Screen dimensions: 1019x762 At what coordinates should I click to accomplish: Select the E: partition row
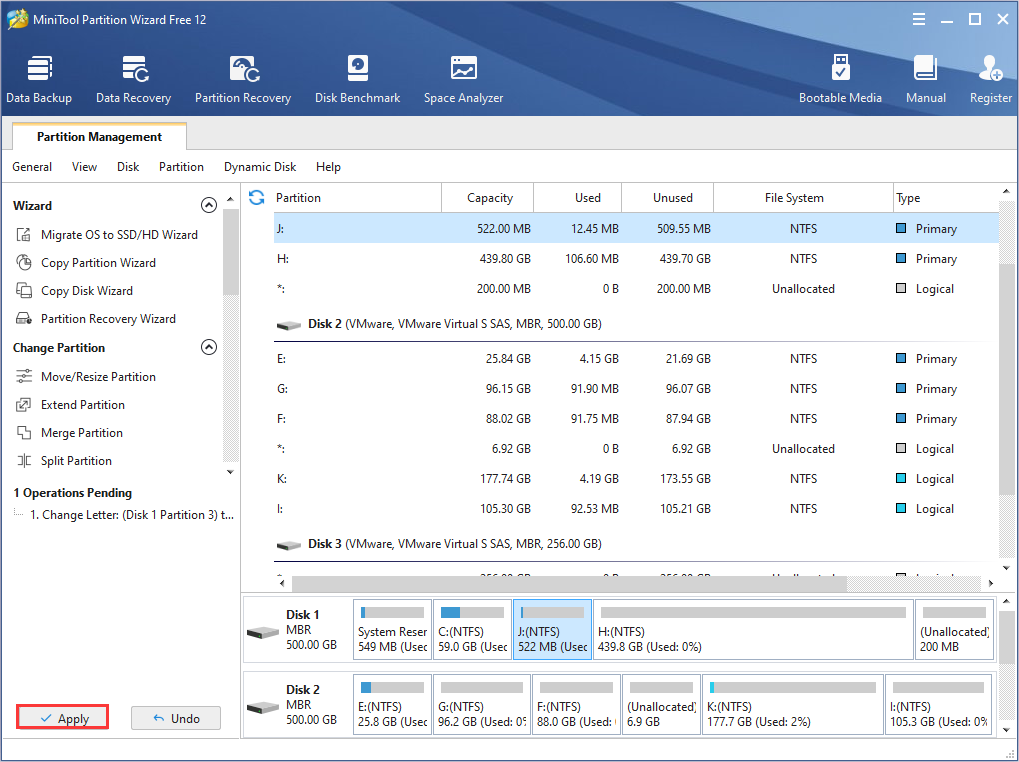point(636,359)
